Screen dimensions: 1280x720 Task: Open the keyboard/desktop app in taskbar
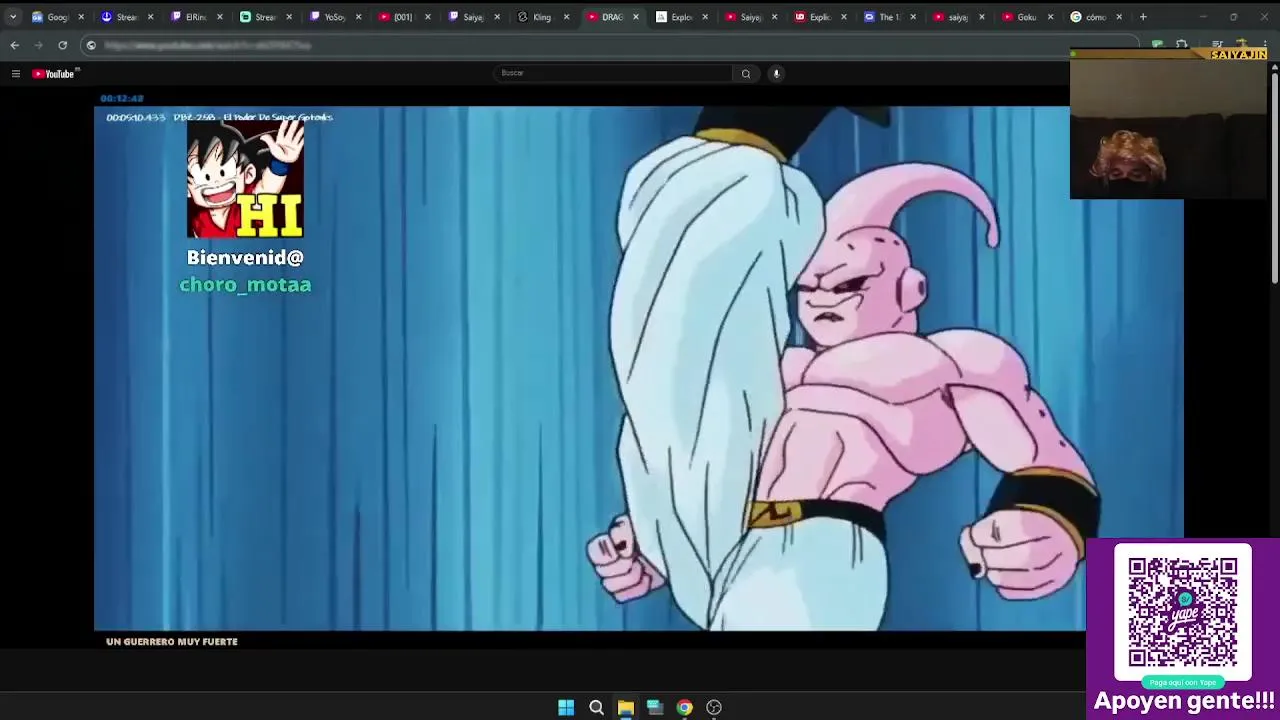click(x=655, y=707)
